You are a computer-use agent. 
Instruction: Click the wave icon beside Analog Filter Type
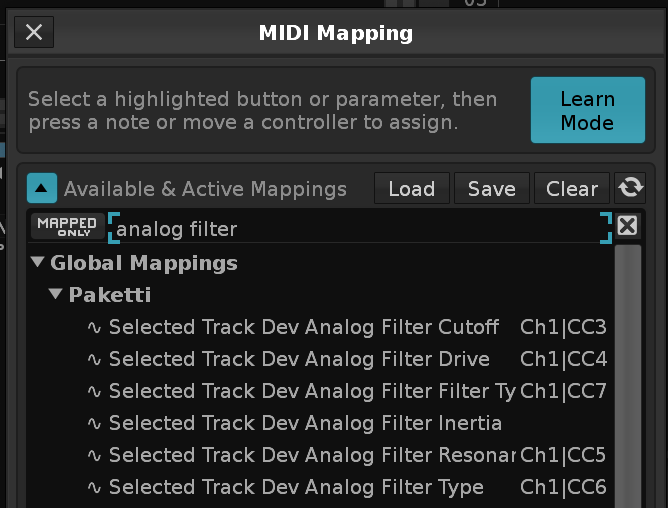[95, 487]
